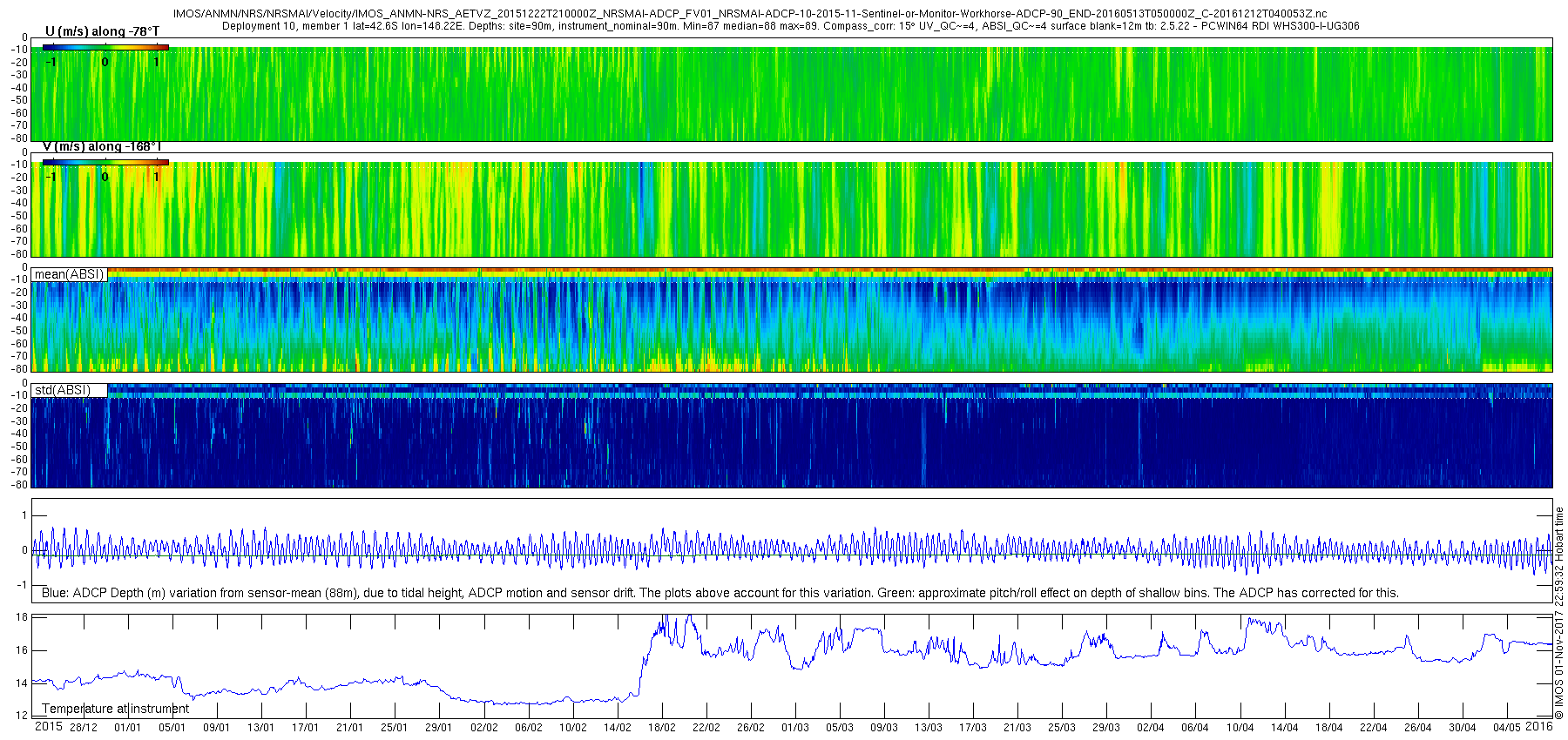Click the 06/04 date tick label
1568x740 pixels.
pyautogui.click(x=1195, y=728)
